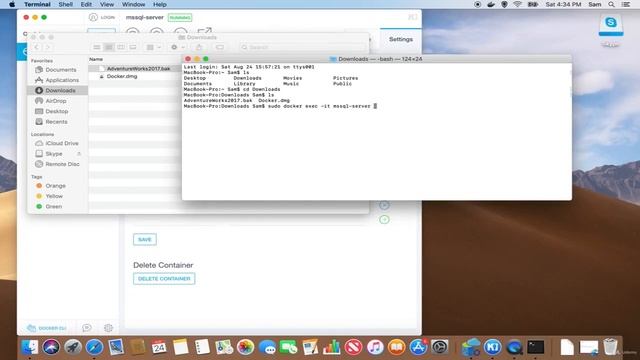Click DELETE CONTAINER button
640x360 pixels.
point(164,278)
